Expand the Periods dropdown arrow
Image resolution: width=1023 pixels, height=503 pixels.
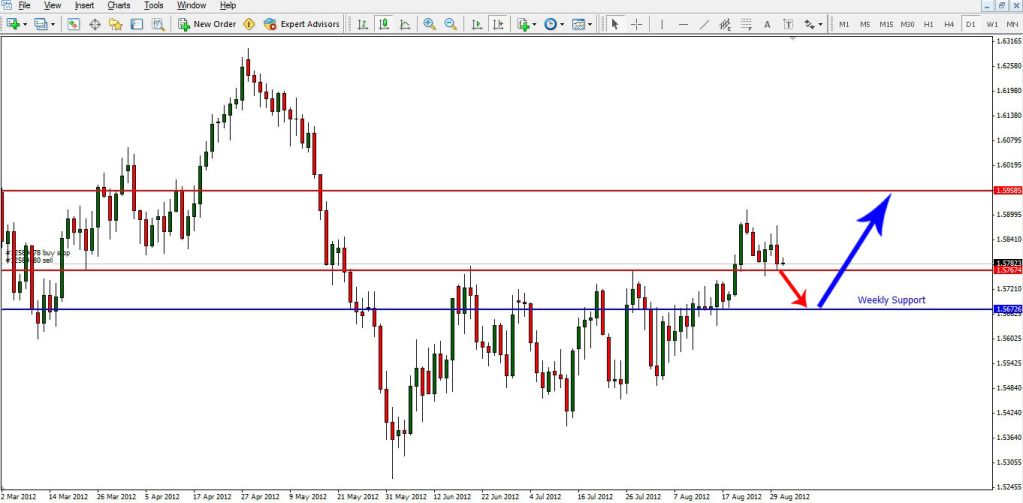click(562, 24)
